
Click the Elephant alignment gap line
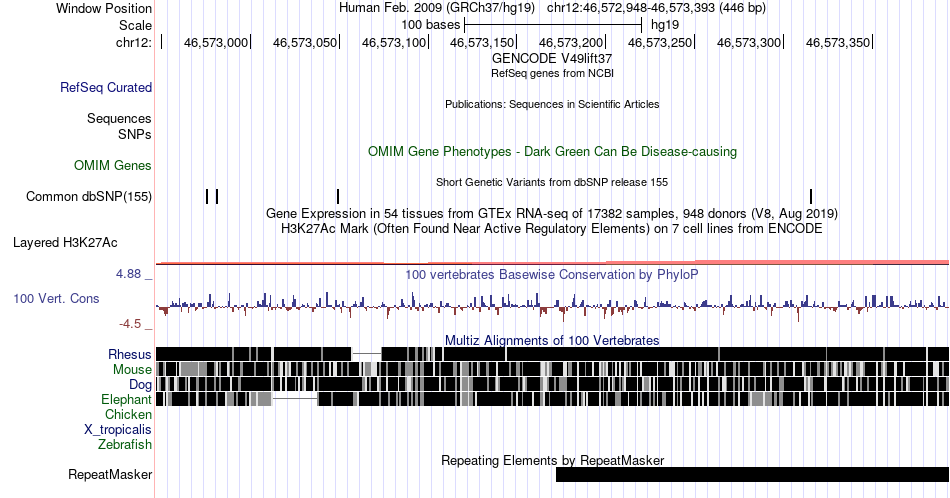(295, 399)
